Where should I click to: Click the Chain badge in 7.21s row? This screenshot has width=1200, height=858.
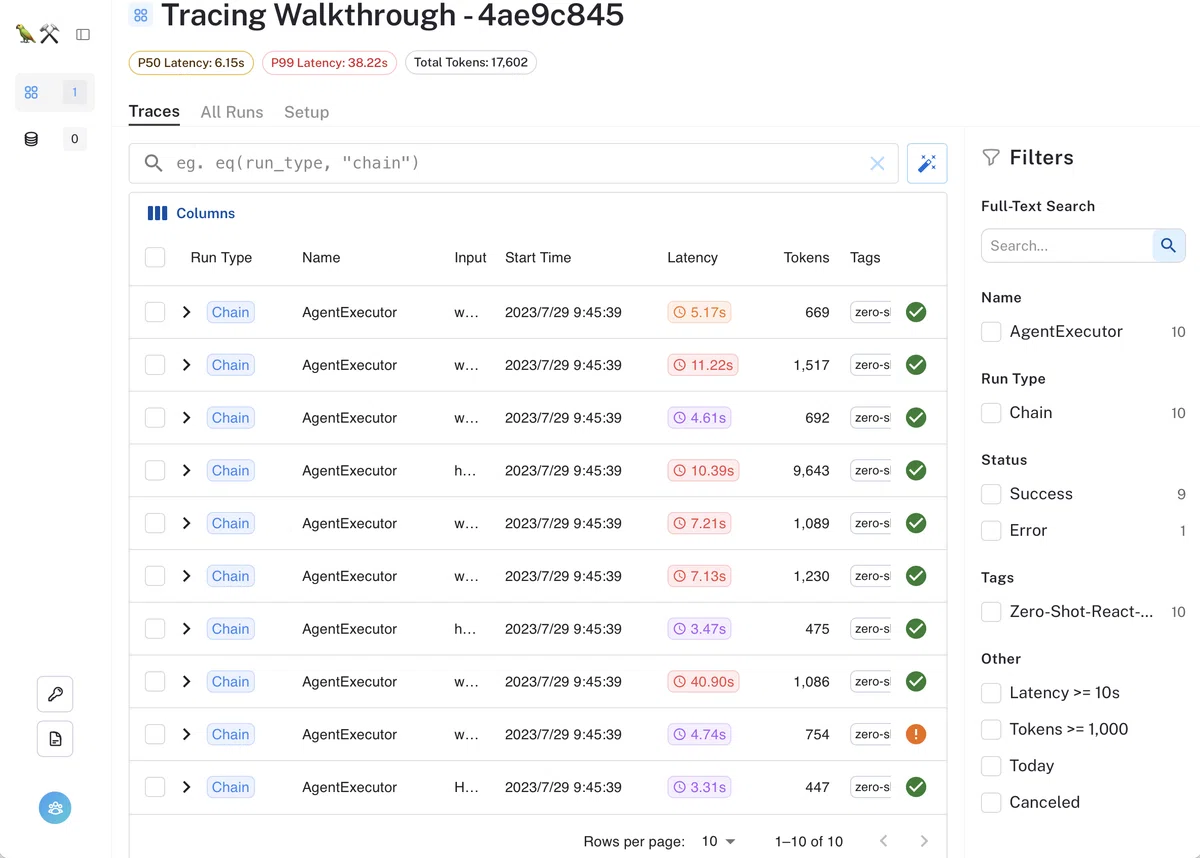click(230, 523)
